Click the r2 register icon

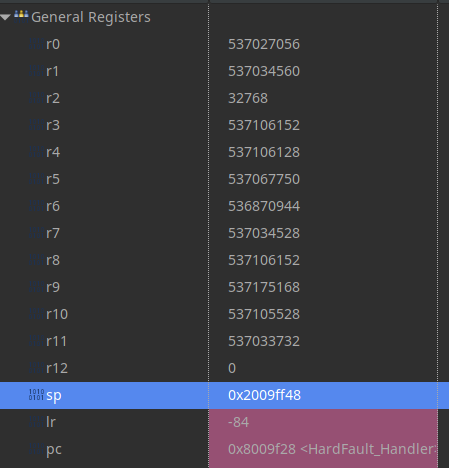(x=36, y=98)
